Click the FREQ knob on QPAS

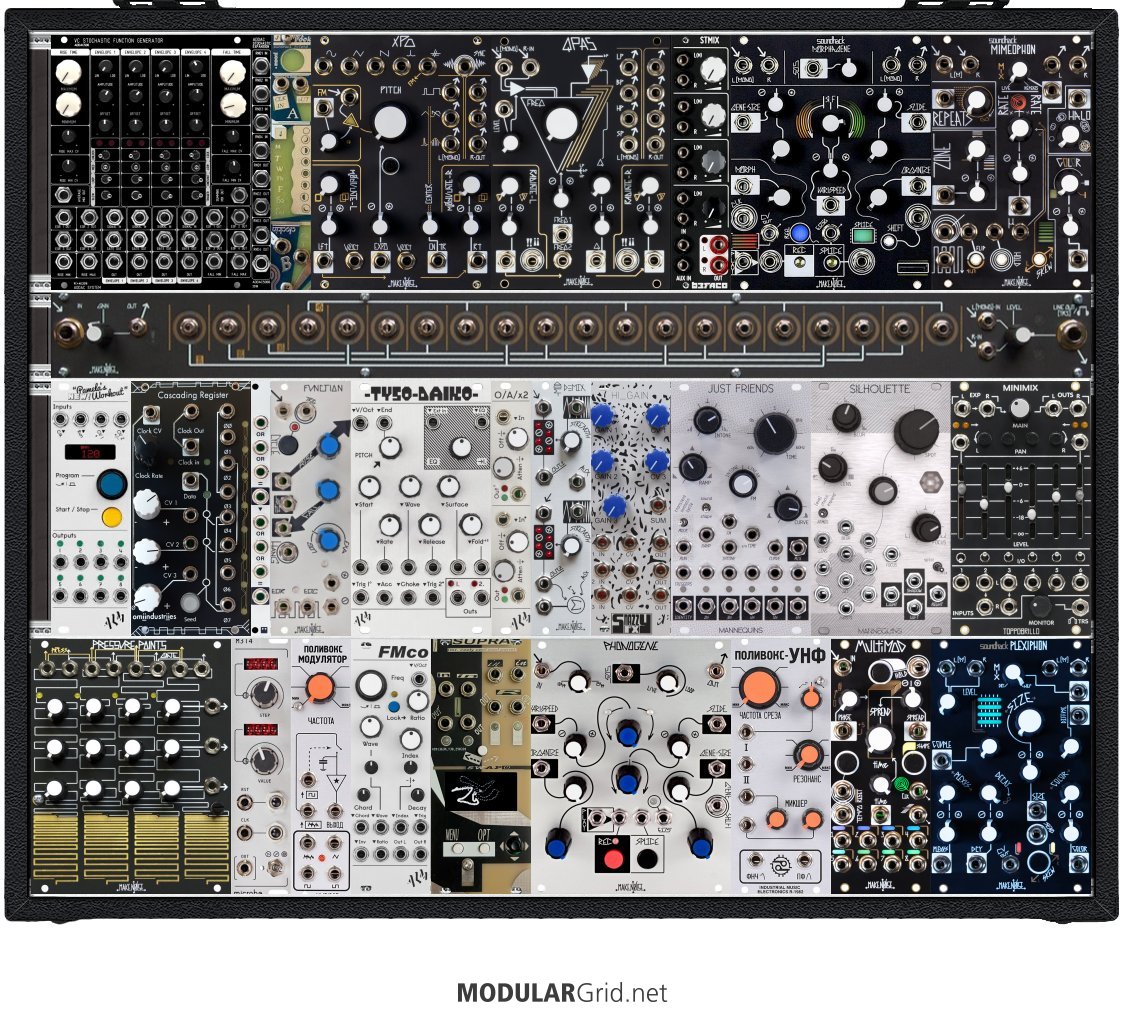click(x=561, y=125)
